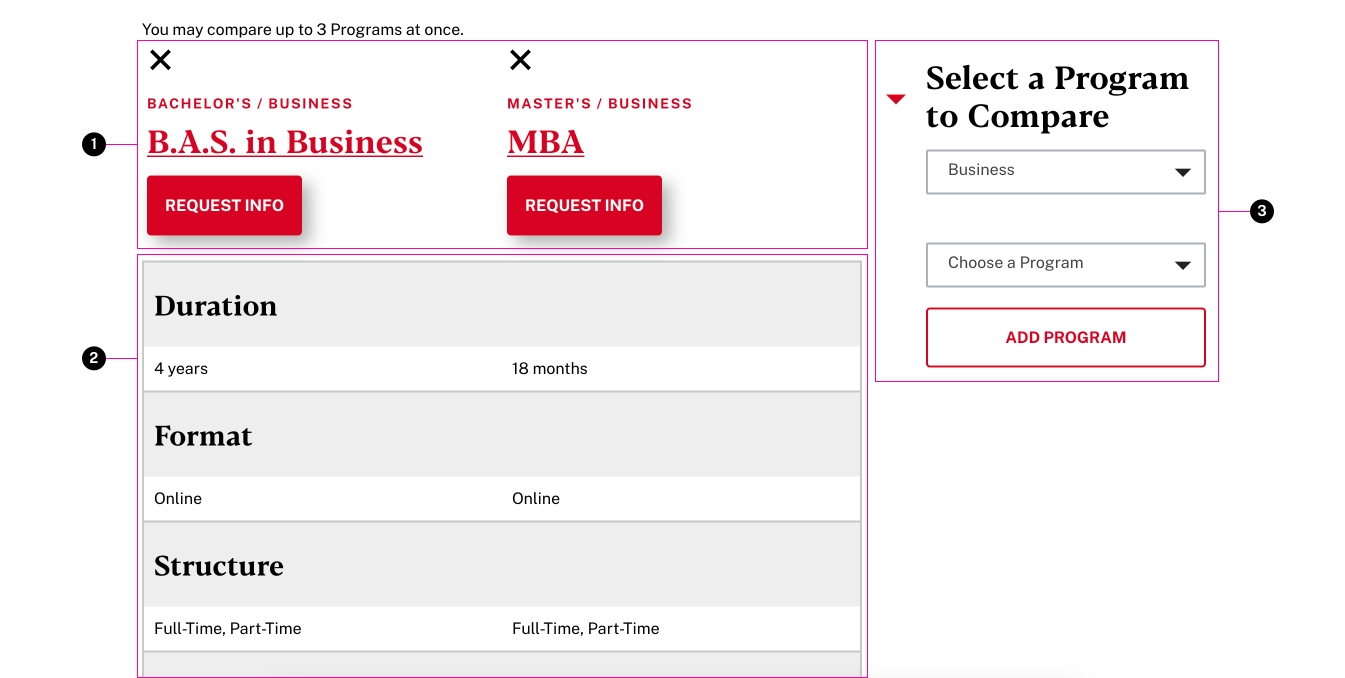Open the Choose a Program dropdown
The height and width of the screenshot is (678, 1345).
(1065, 264)
